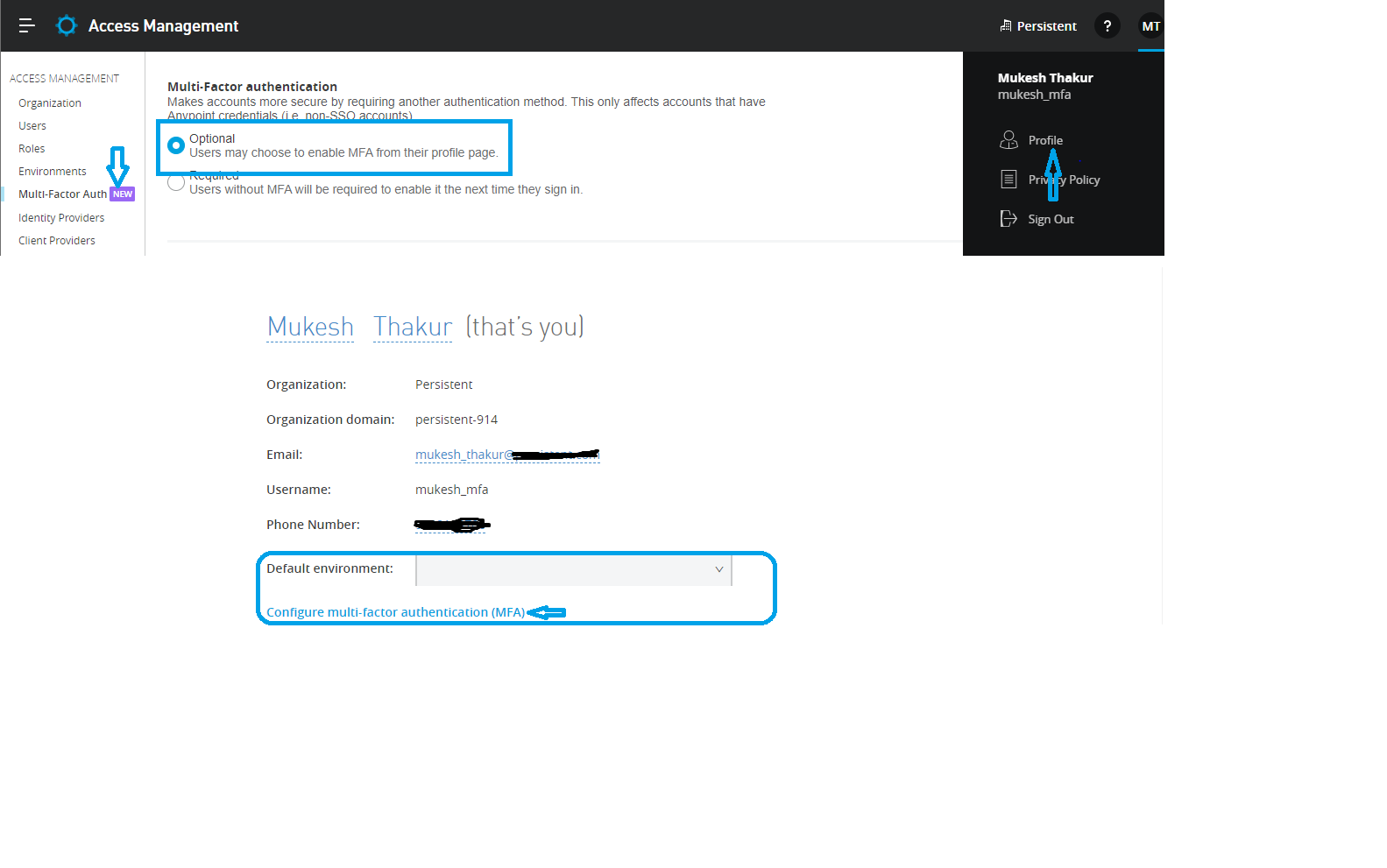Screen dimensions: 1387x868
Task: Select the Optional MFA radio button
Action: (176, 145)
